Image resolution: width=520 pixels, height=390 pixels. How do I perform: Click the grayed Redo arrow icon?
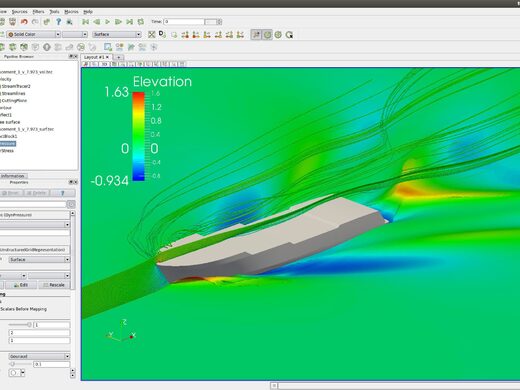click(35, 22)
